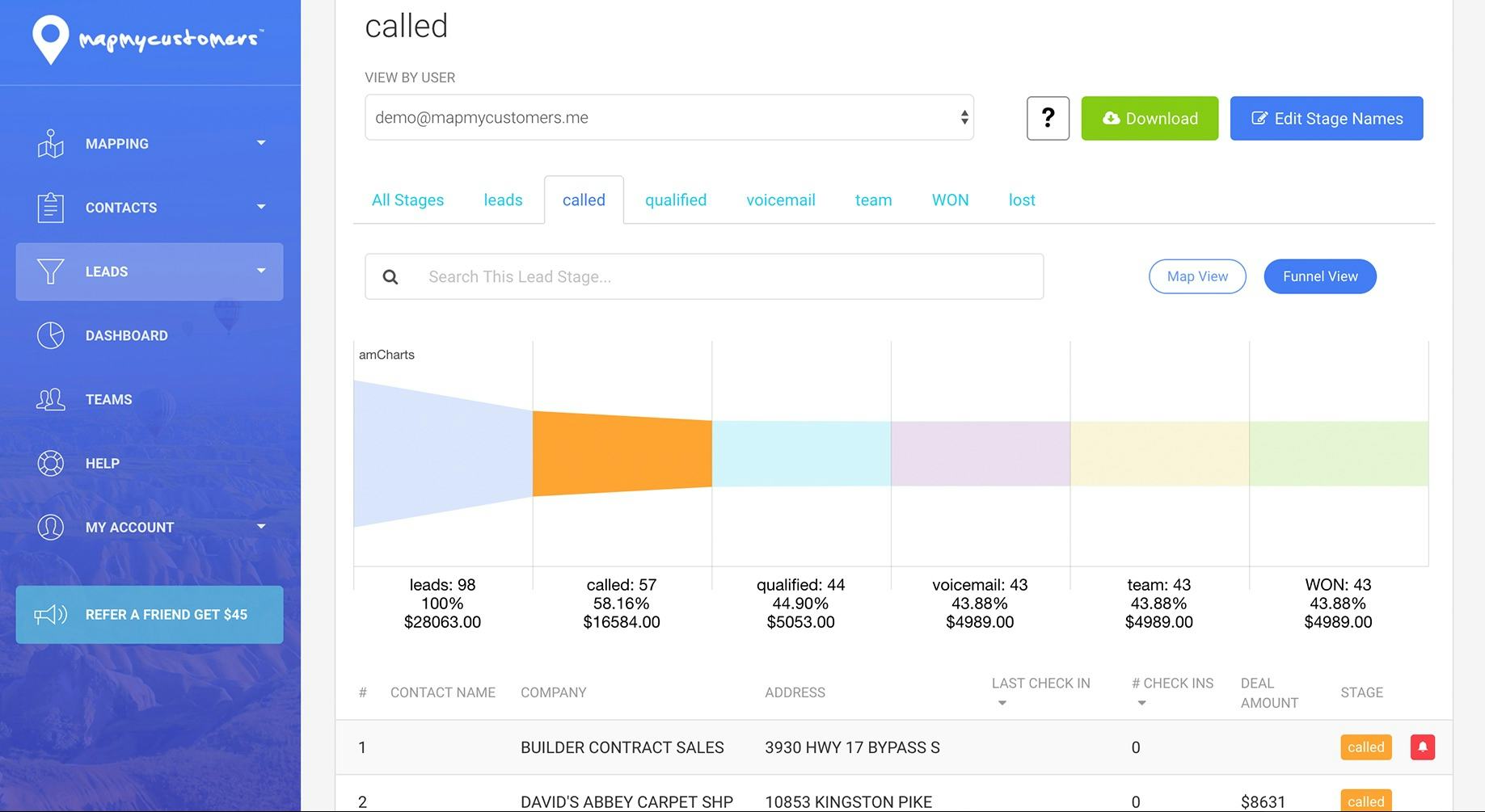This screenshot has width=1485, height=812.
Task: Open the WON stage tab
Action: (950, 200)
